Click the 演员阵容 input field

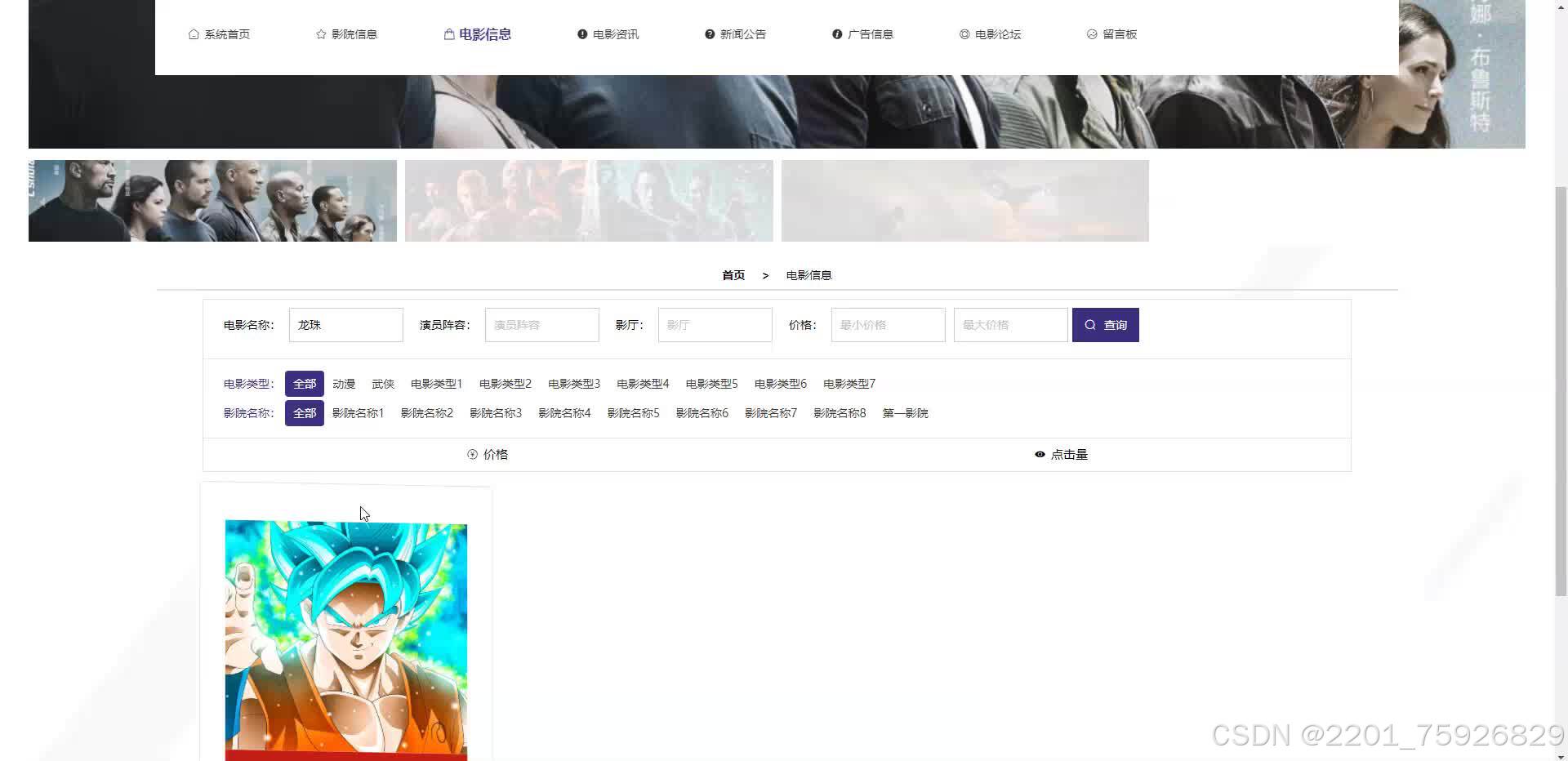point(542,325)
